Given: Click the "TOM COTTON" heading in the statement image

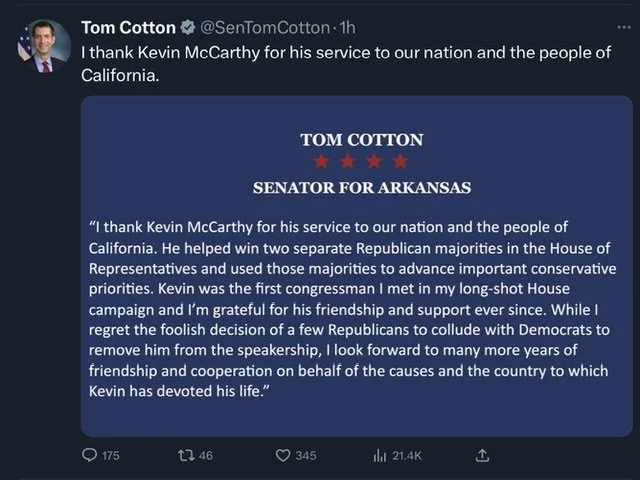Looking at the screenshot, I should pyautogui.click(x=361, y=140).
